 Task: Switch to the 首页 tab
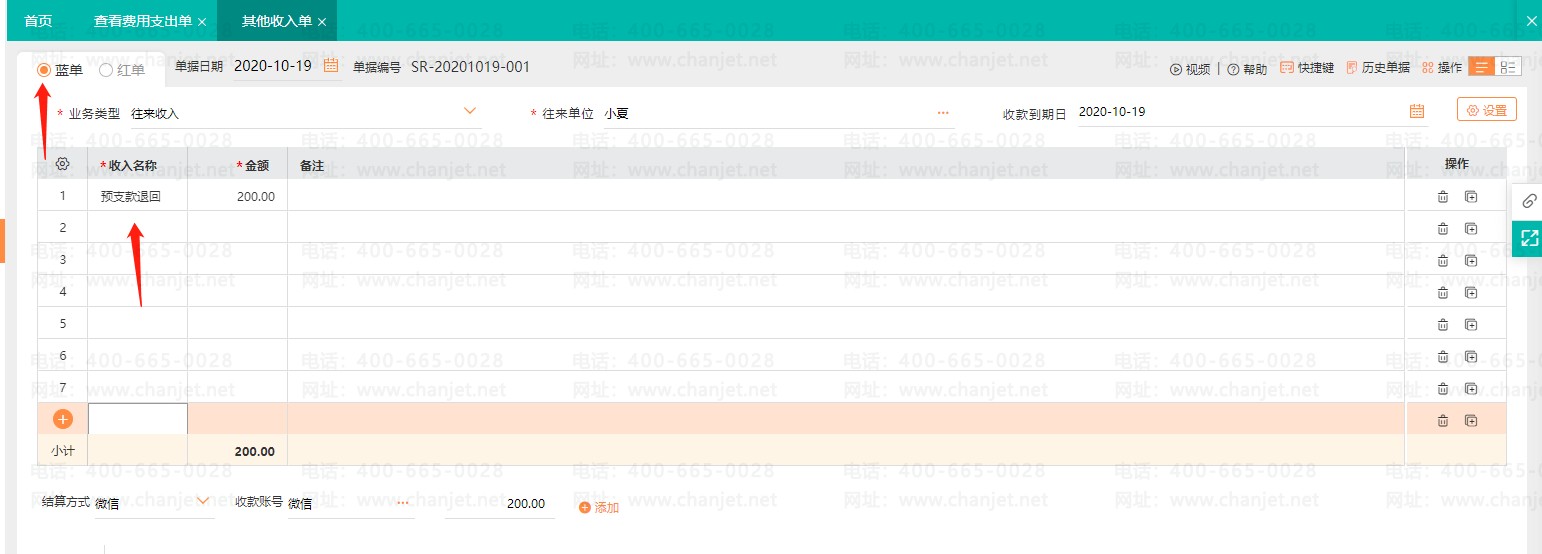pyautogui.click(x=38, y=21)
